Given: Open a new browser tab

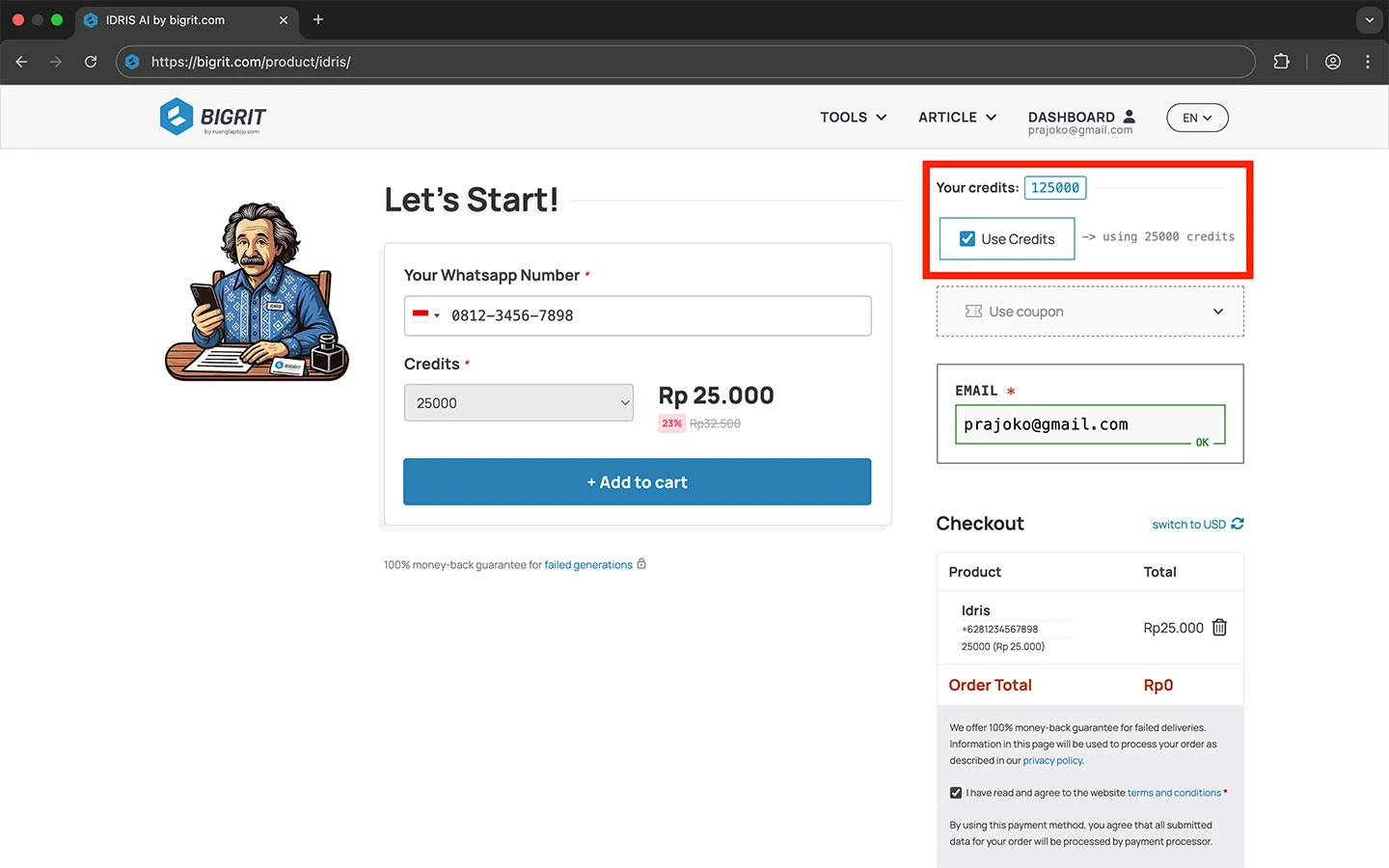Looking at the screenshot, I should pyautogui.click(x=318, y=19).
